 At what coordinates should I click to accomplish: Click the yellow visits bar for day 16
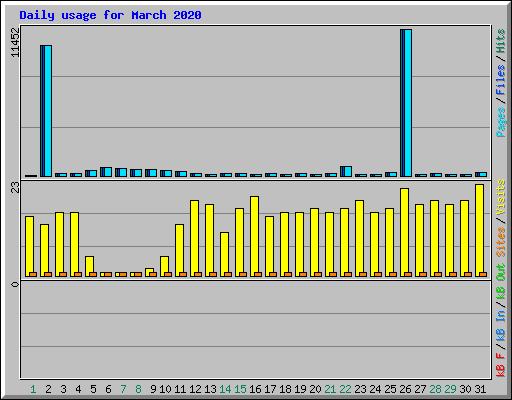[x=254, y=237]
